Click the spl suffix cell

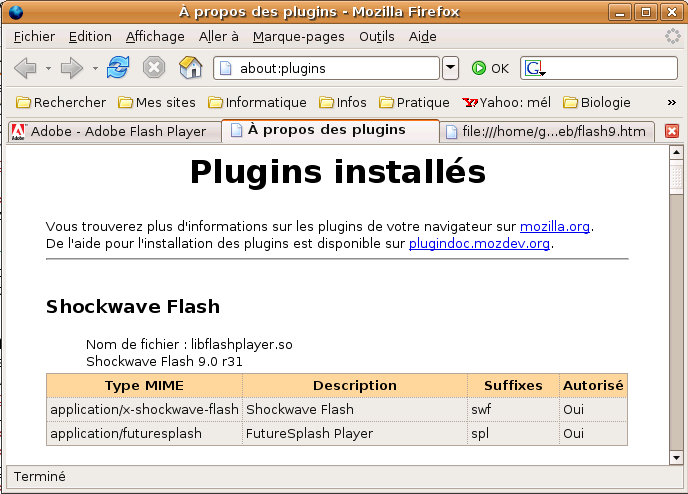pyautogui.click(x=513, y=433)
